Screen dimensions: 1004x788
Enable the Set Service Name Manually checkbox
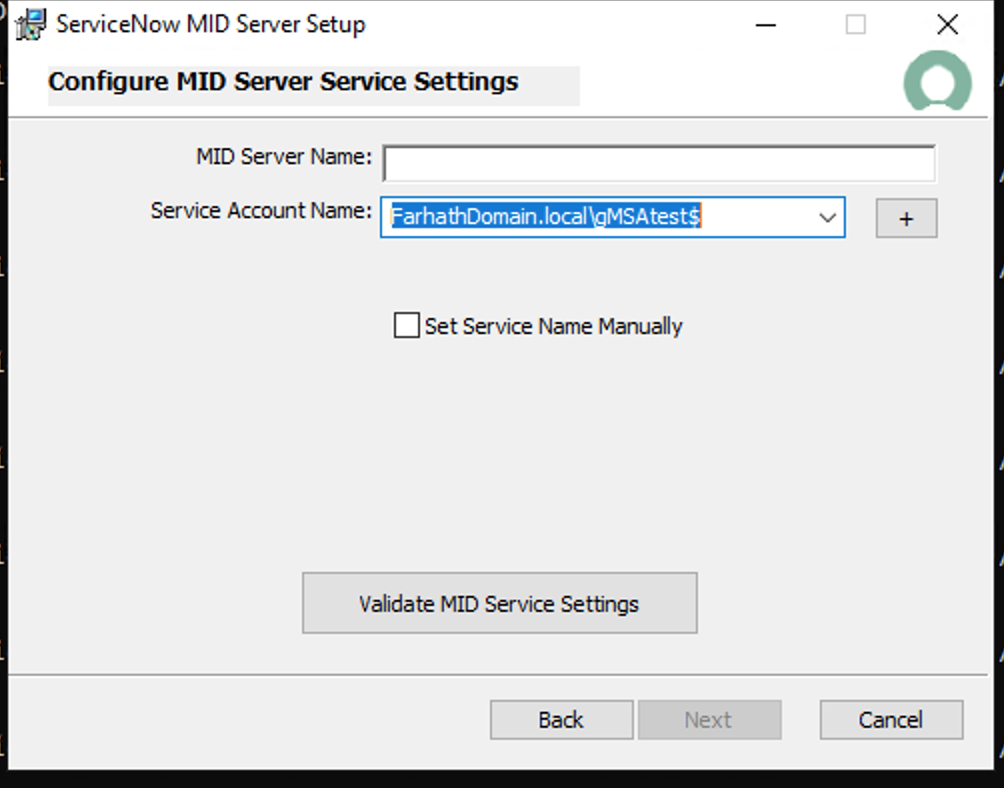click(x=407, y=325)
